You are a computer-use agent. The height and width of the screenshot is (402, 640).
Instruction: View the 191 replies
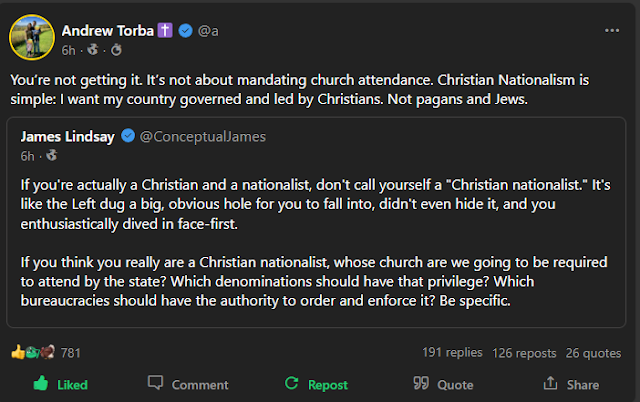451,352
